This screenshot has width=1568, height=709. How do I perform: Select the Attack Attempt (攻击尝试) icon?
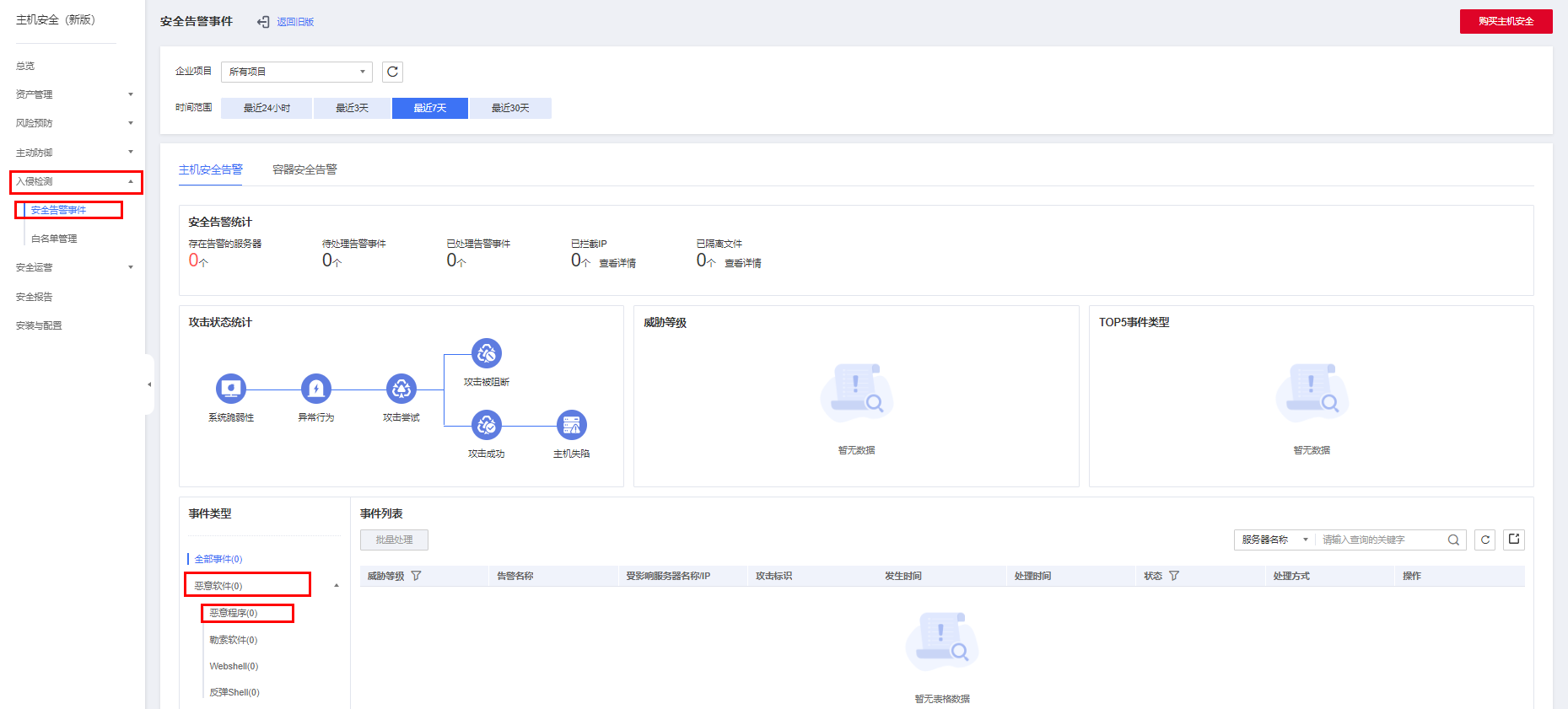tap(401, 389)
